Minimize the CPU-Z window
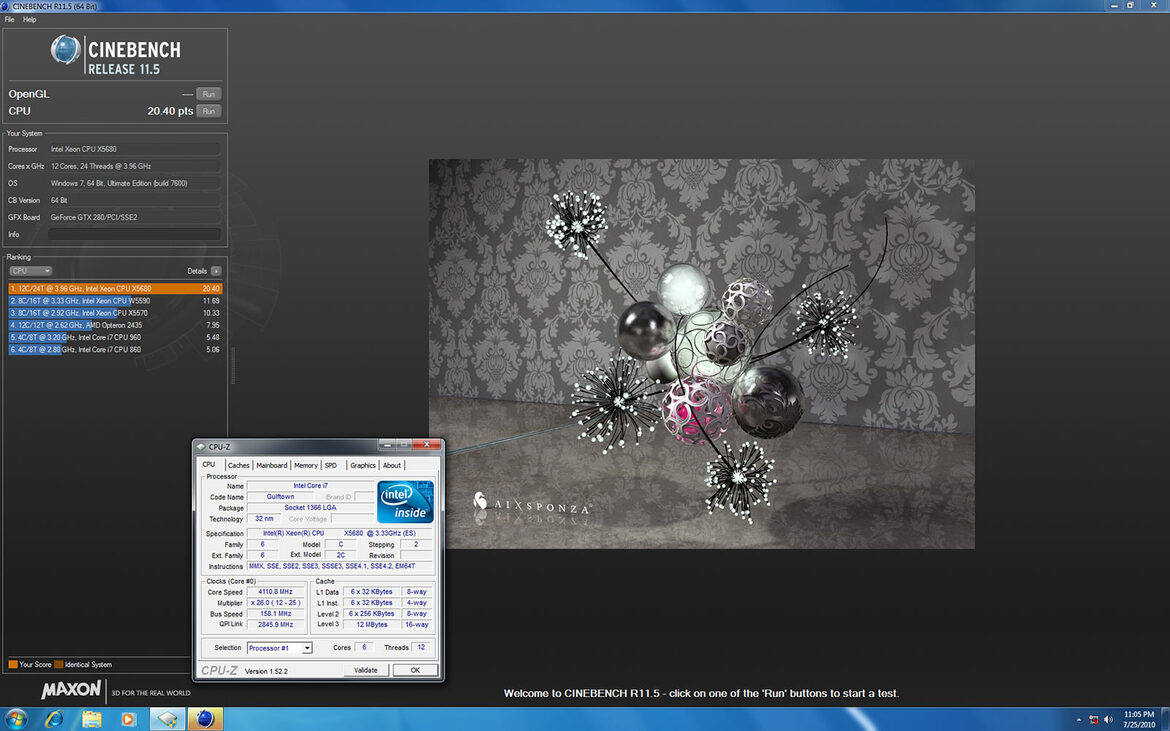 coord(386,445)
